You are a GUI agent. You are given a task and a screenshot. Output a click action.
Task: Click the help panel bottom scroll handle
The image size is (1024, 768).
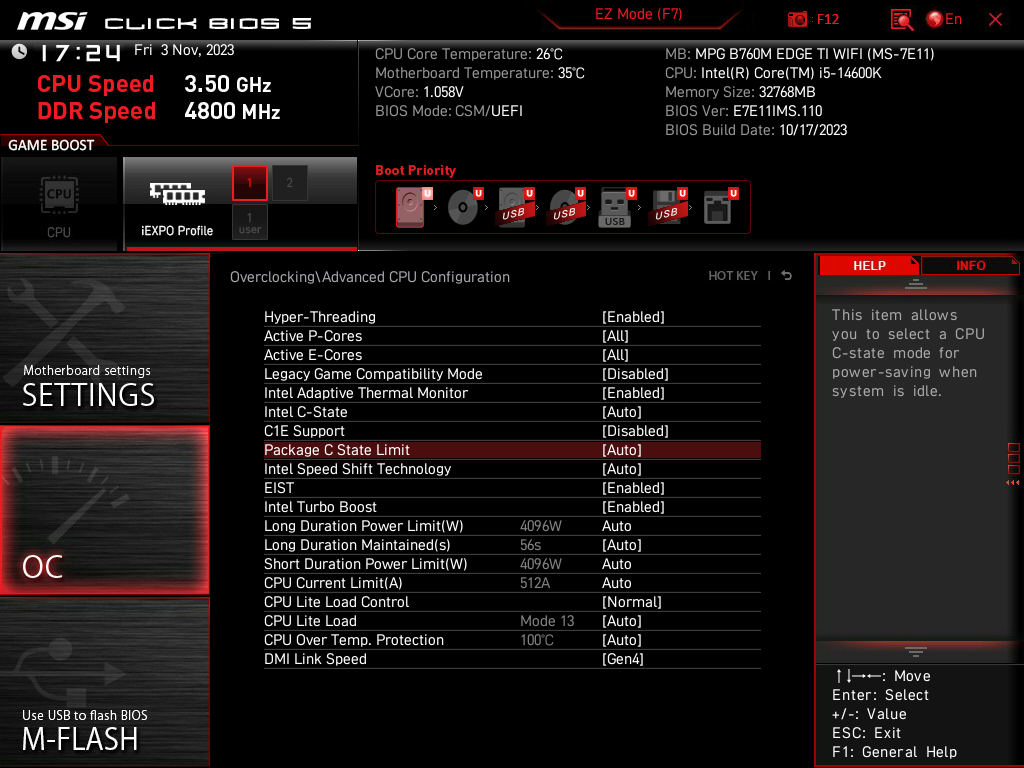[x=916, y=652]
